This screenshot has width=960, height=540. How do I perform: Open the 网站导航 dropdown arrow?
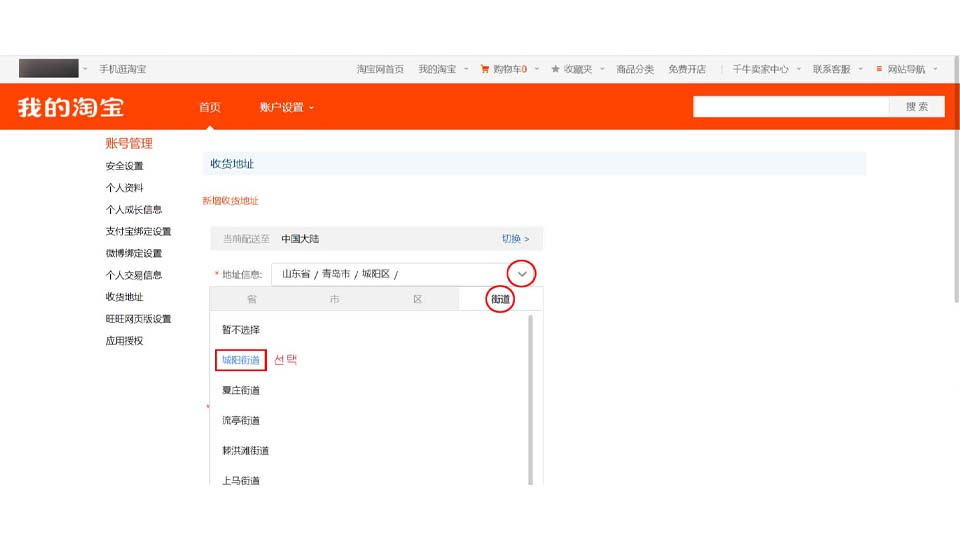click(935, 69)
